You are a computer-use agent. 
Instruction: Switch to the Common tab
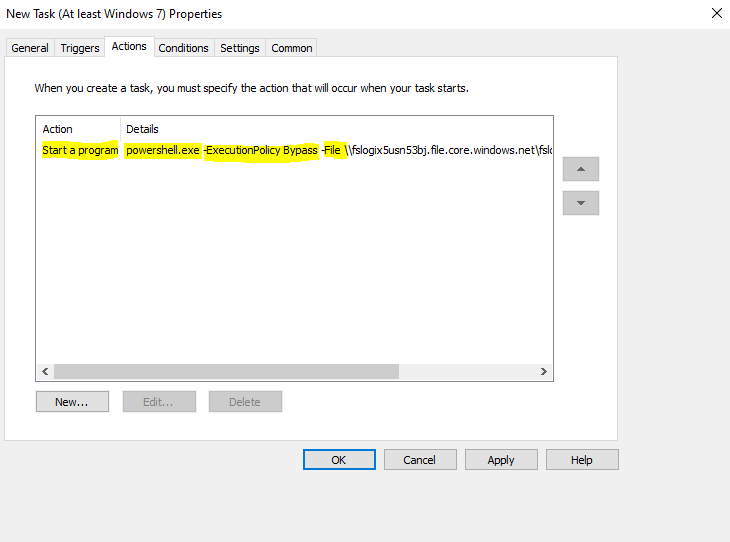(292, 48)
